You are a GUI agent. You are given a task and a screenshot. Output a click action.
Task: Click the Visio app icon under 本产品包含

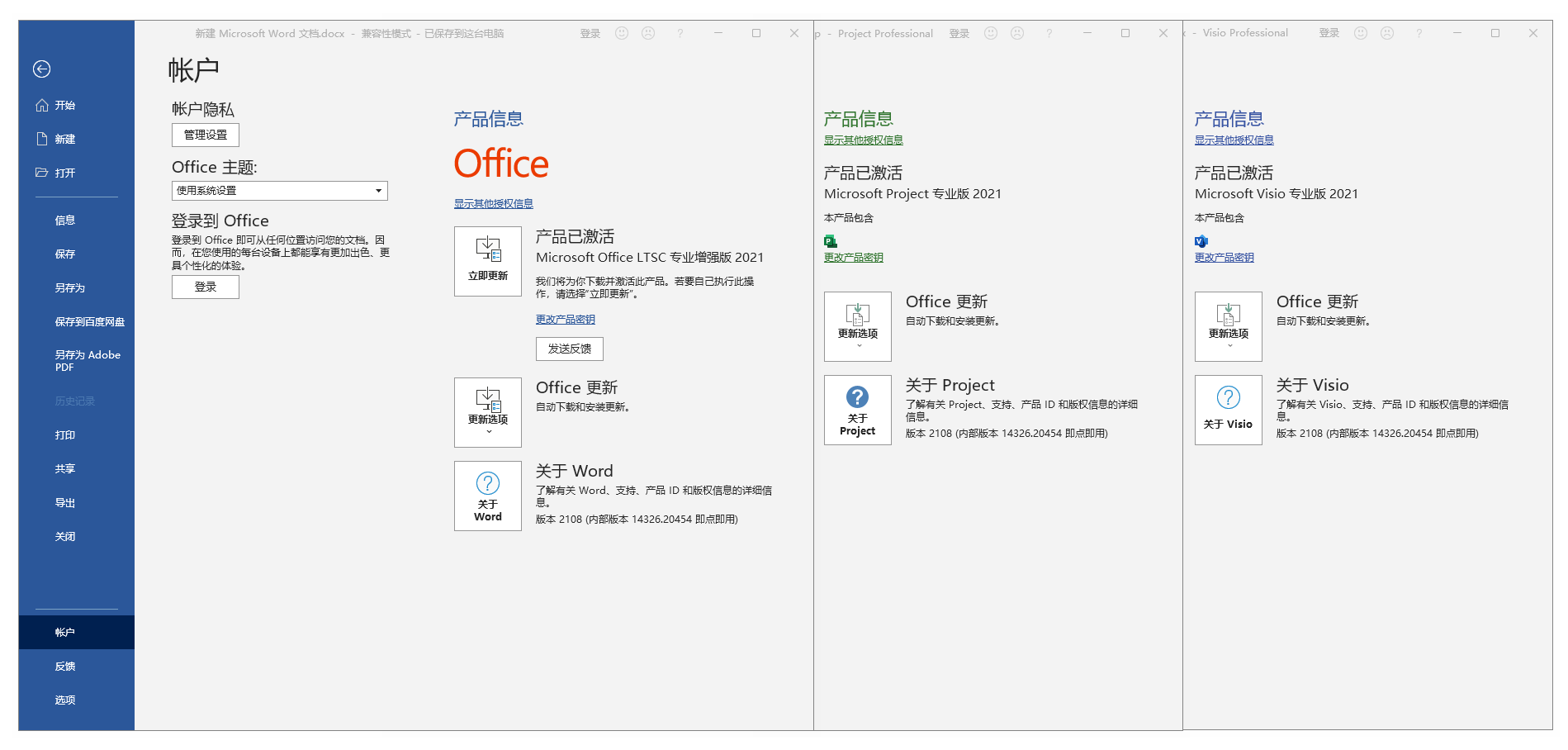(1201, 241)
